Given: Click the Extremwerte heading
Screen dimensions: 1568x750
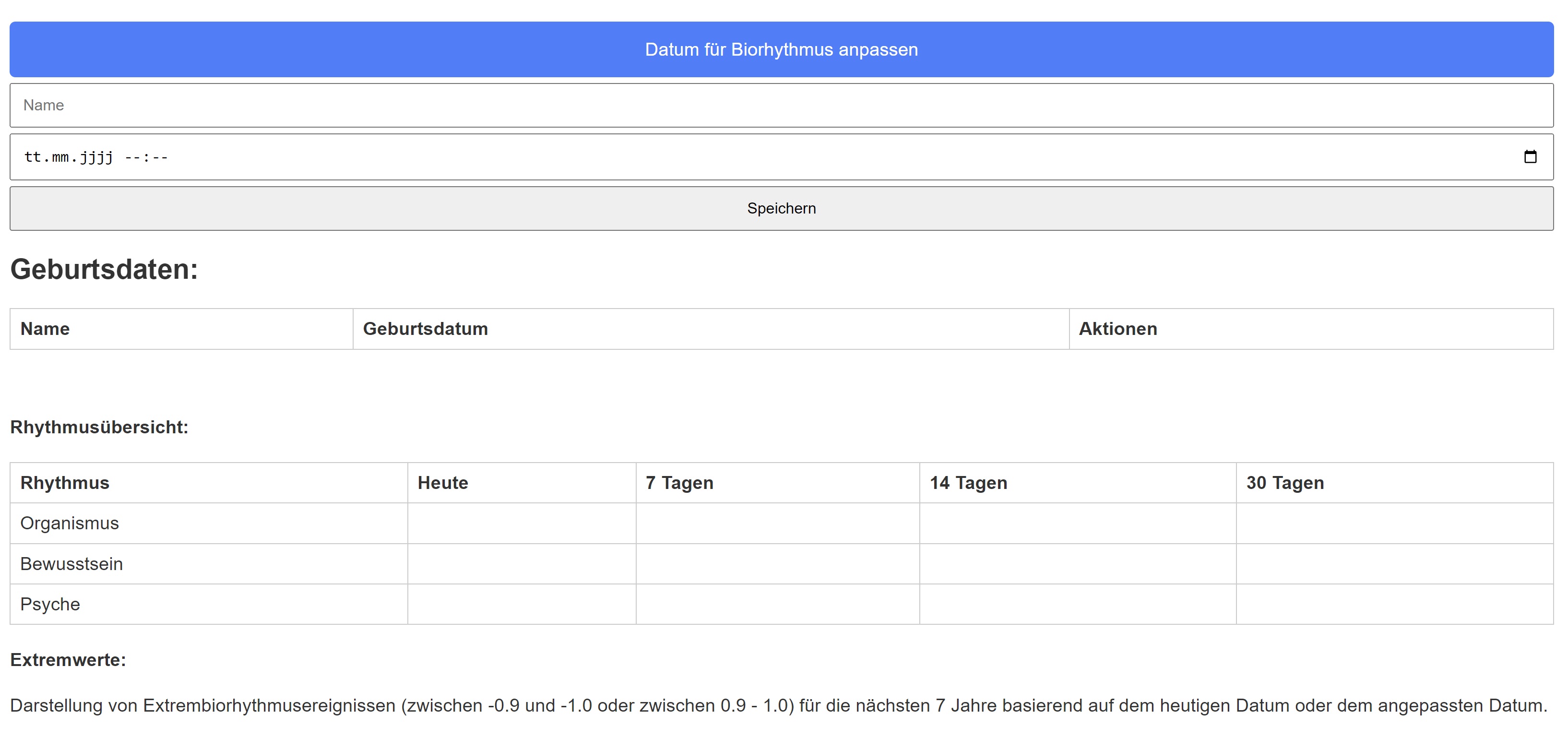Looking at the screenshot, I should tap(68, 660).
